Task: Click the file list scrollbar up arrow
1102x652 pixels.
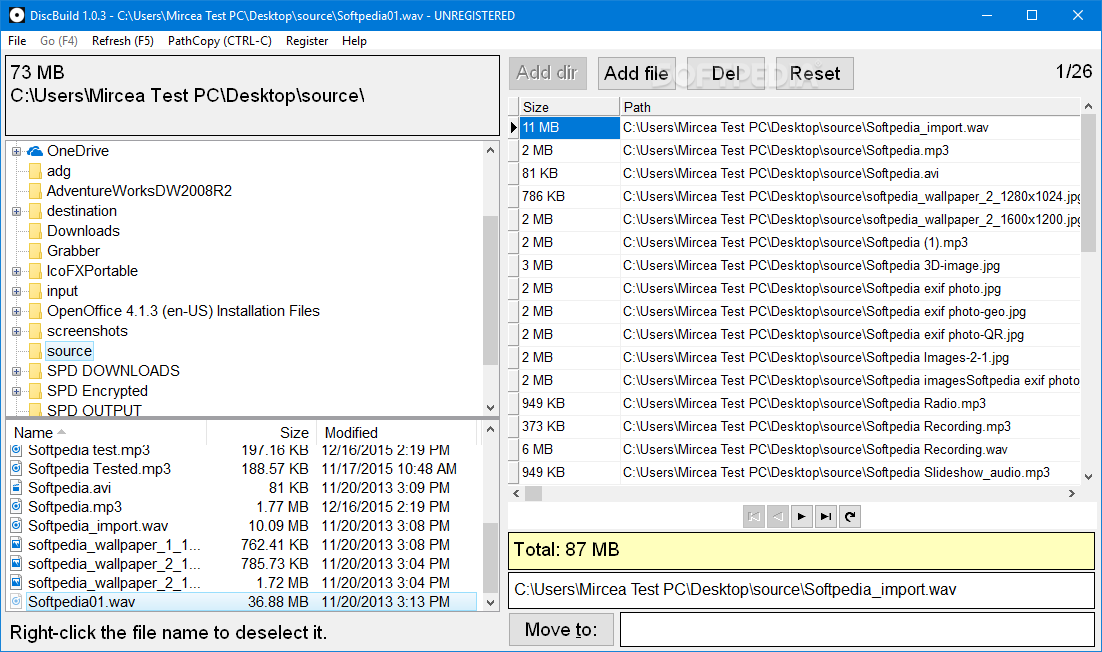Action: (x=491, y=429)
